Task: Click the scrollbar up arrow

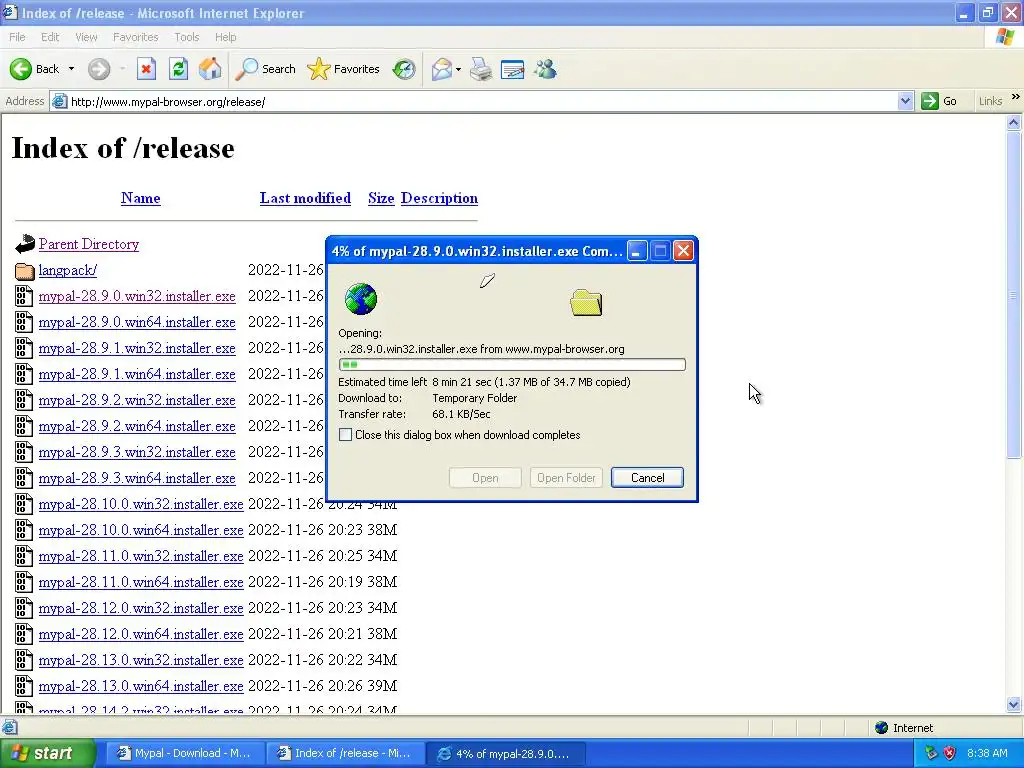Action: tap(1014, 122)
